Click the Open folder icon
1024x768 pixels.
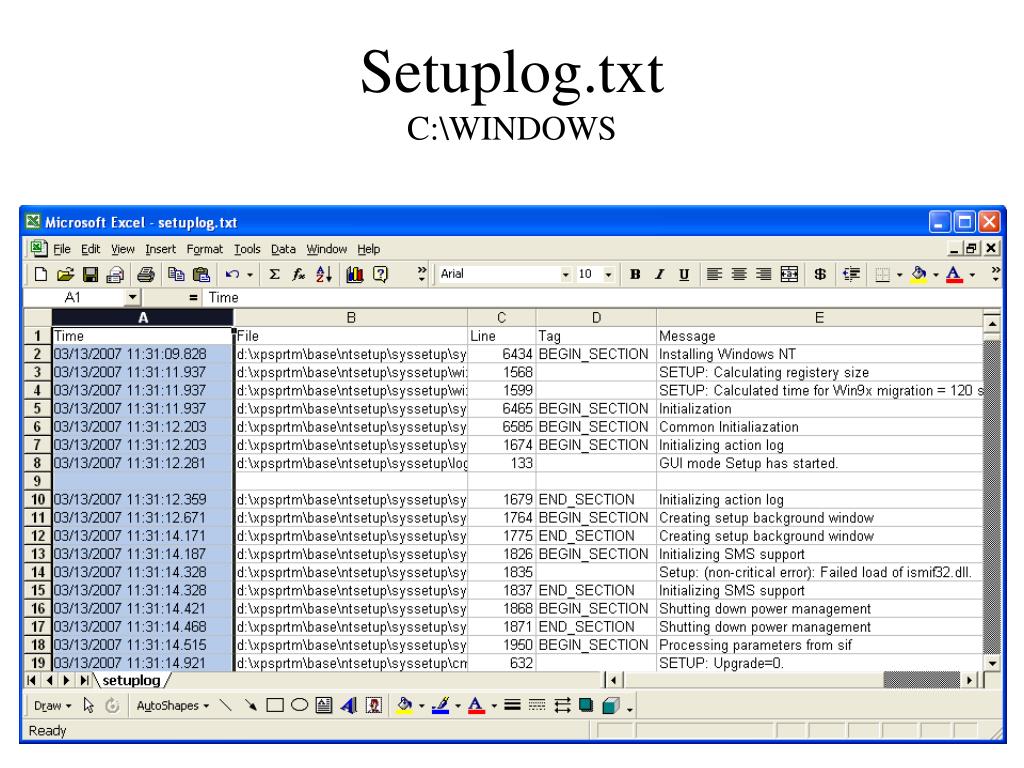[x=65, y=274]
